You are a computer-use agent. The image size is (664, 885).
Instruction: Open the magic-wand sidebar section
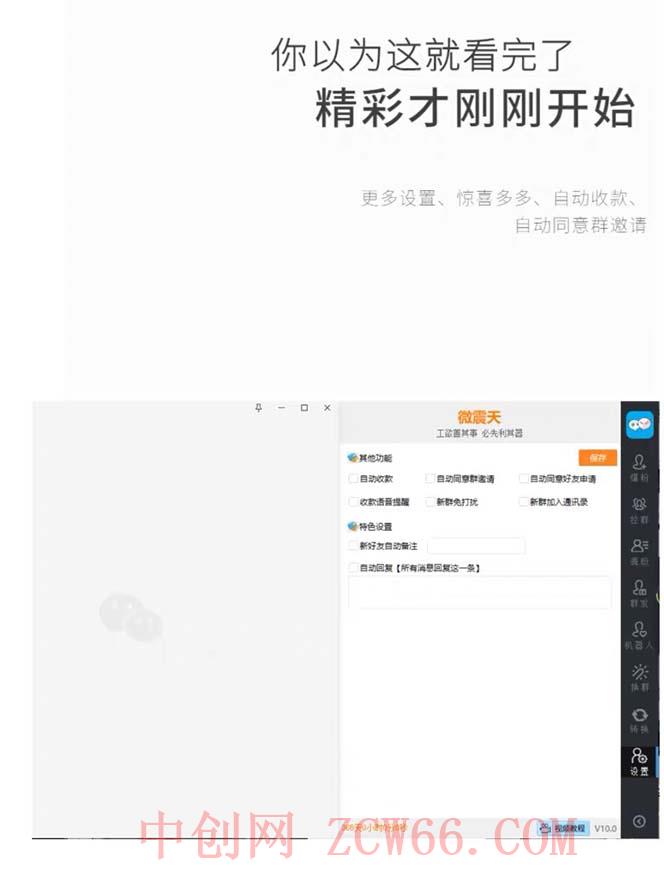[x=639, y=677]
